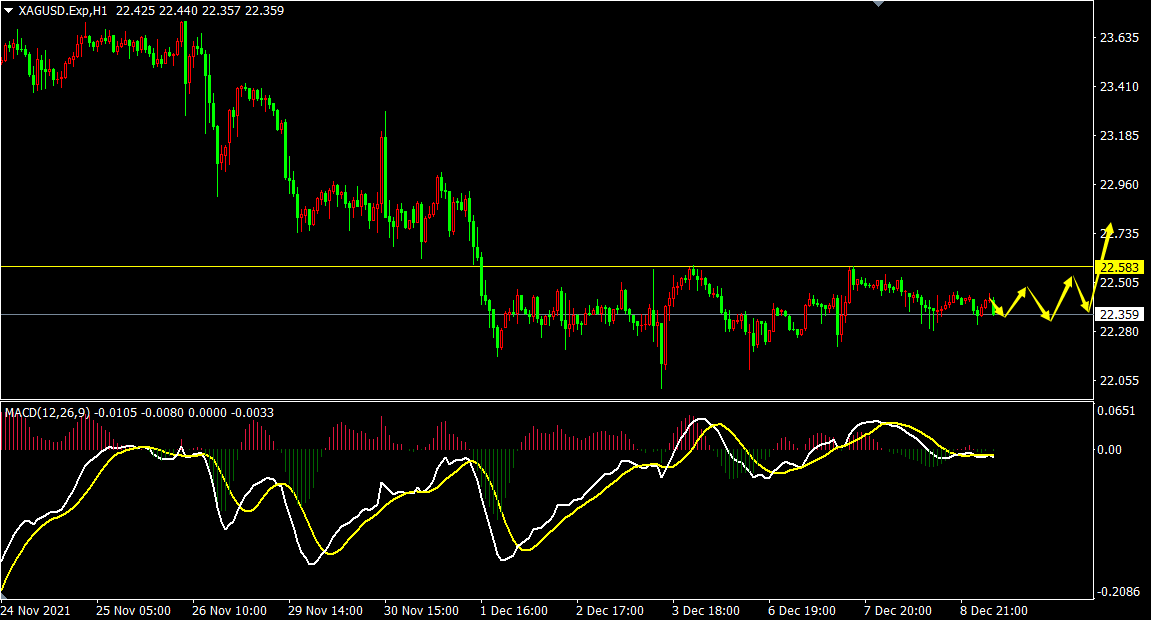Click the -0.2086 MACD scale value
The width and height of the screenshot is (1151, 620).
coord(1118,592)
